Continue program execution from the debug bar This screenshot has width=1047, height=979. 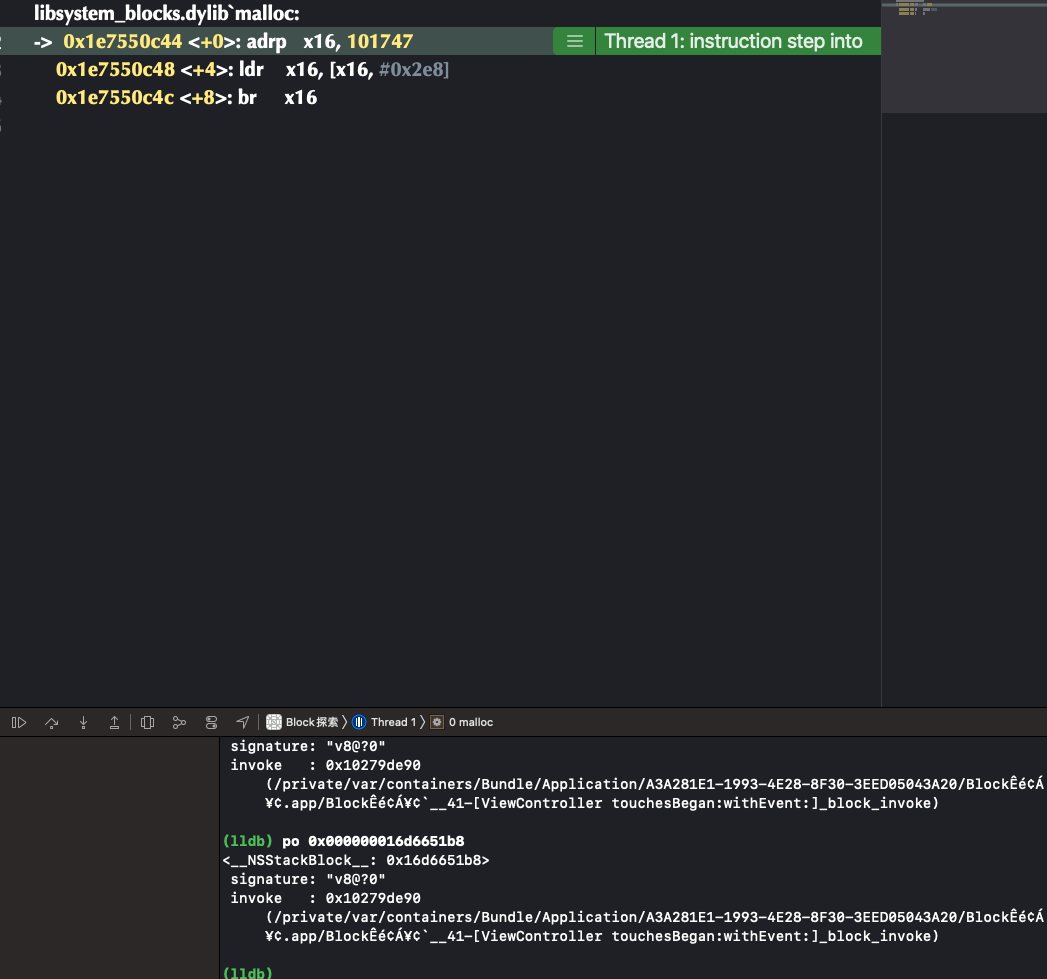(19, 722)
